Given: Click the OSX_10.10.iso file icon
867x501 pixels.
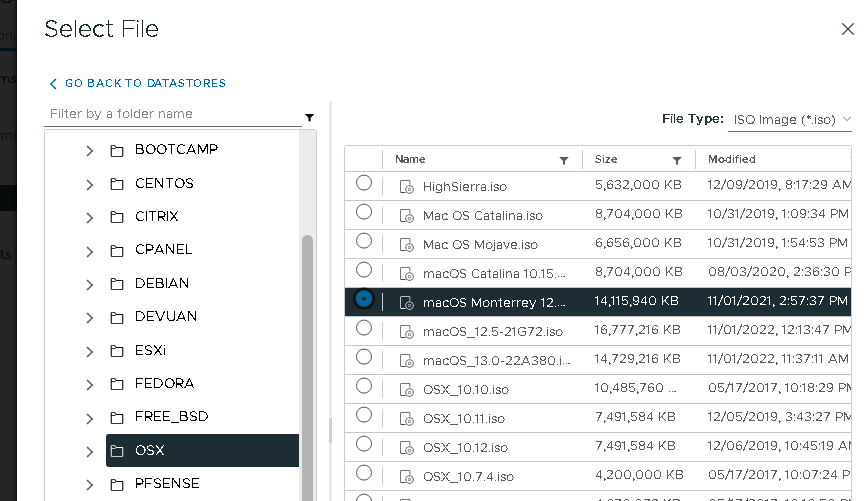Looking at the screenshot, I should (x=406, y=390).
